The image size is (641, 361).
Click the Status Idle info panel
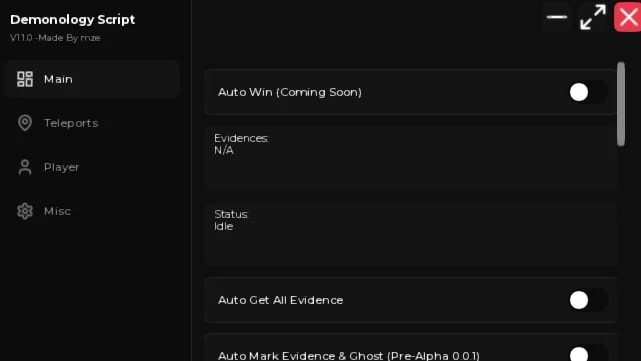click(410, 233)
